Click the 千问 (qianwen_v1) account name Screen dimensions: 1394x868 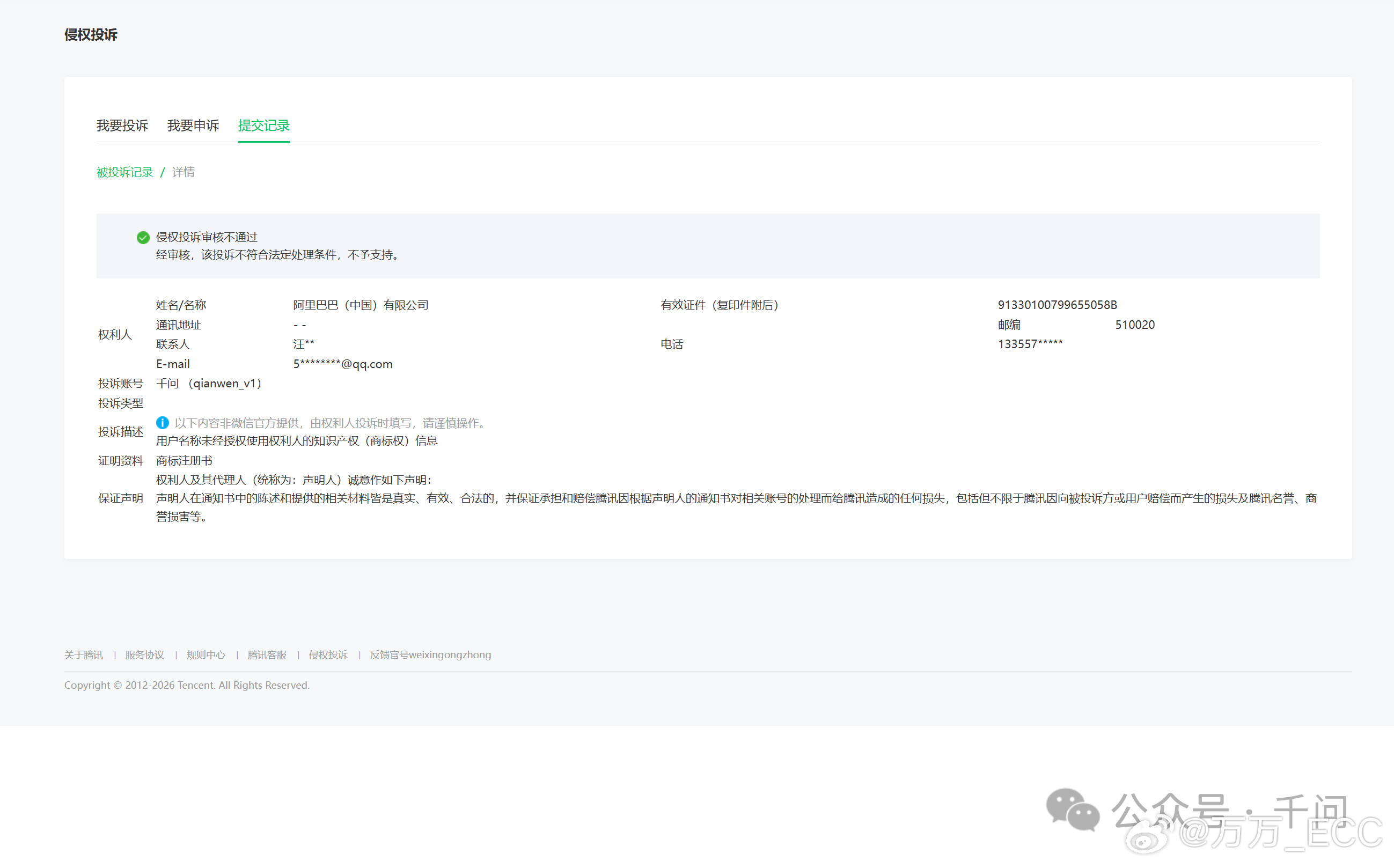click(x=209, y=384)
